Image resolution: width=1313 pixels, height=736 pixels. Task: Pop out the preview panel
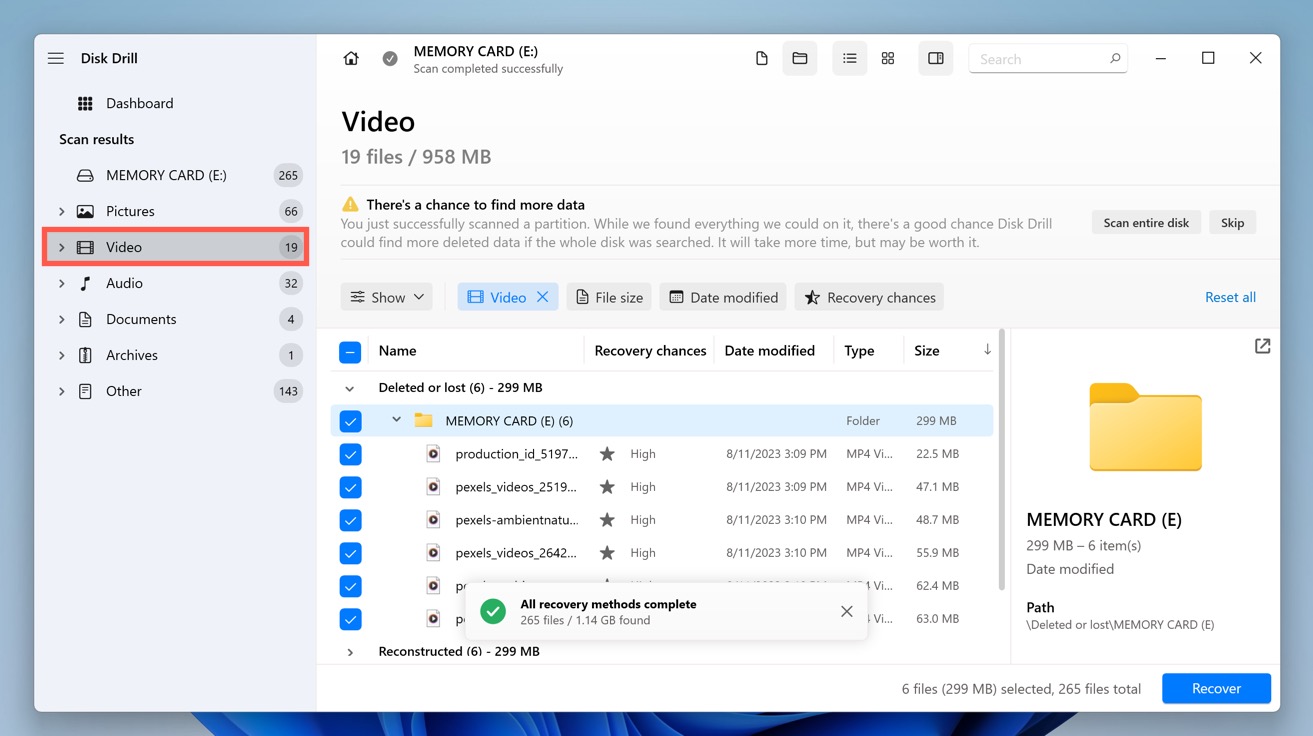(x=1263, y=346)
